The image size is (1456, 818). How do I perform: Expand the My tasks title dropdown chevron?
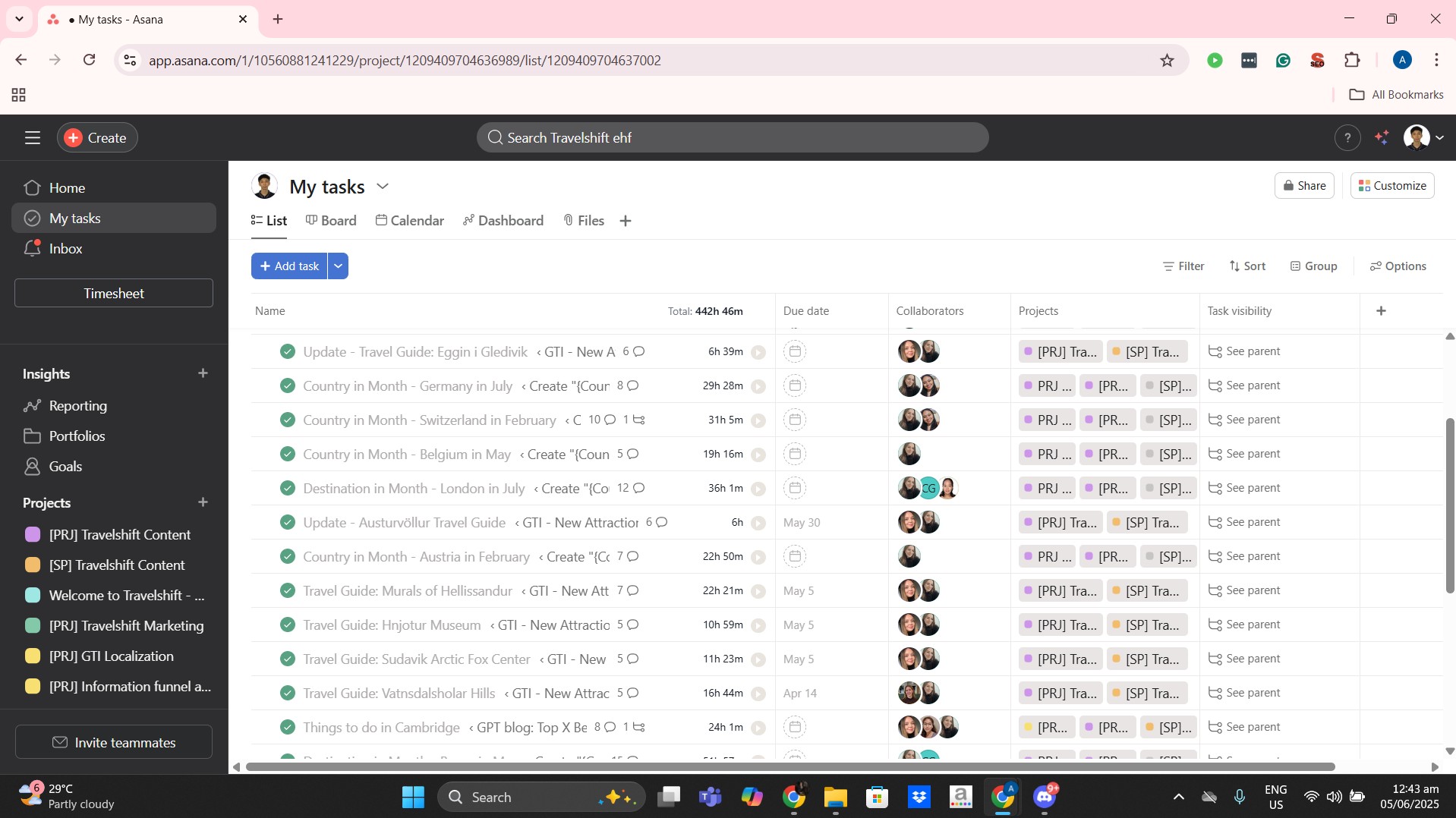tap(383, 186)
